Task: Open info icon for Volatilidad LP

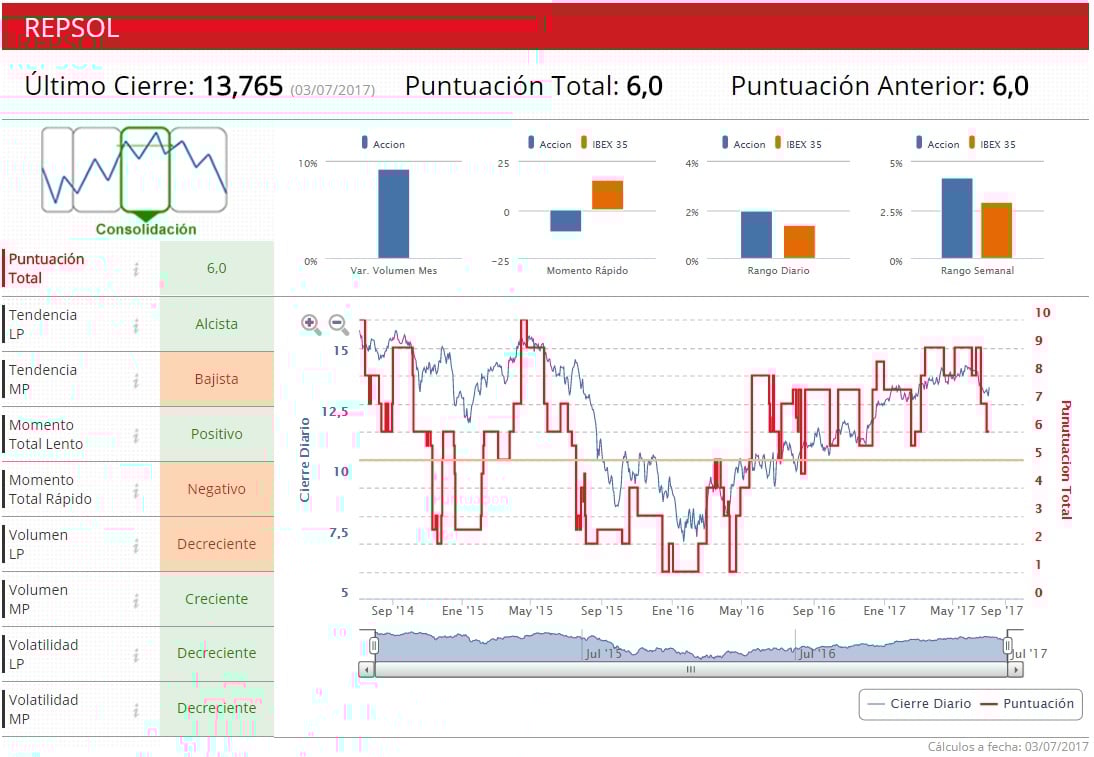Action: (136, 655)
